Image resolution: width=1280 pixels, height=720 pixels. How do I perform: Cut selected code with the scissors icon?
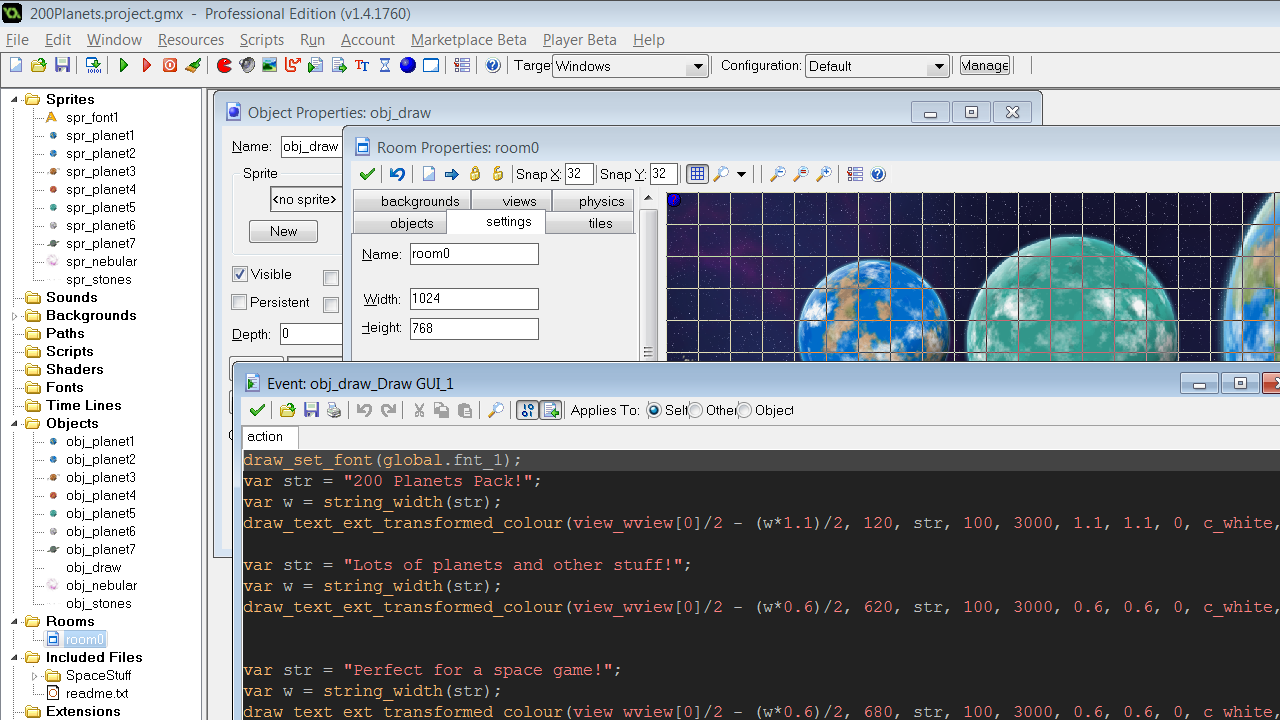(419, 410)
